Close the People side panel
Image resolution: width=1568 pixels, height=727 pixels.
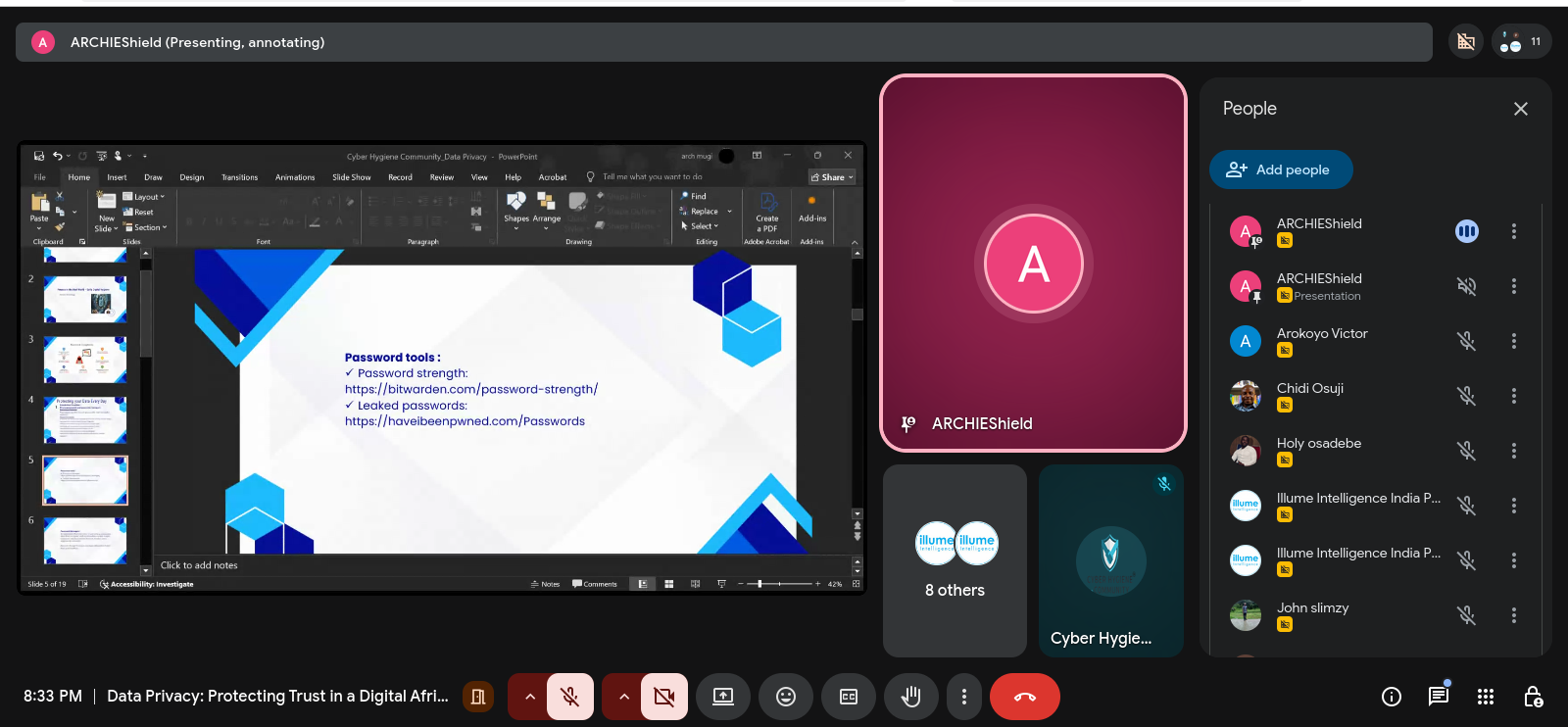(1520, 109)
